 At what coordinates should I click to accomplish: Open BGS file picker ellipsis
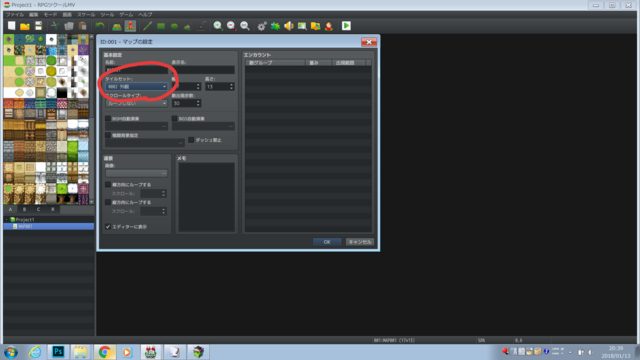coord(231,126)
